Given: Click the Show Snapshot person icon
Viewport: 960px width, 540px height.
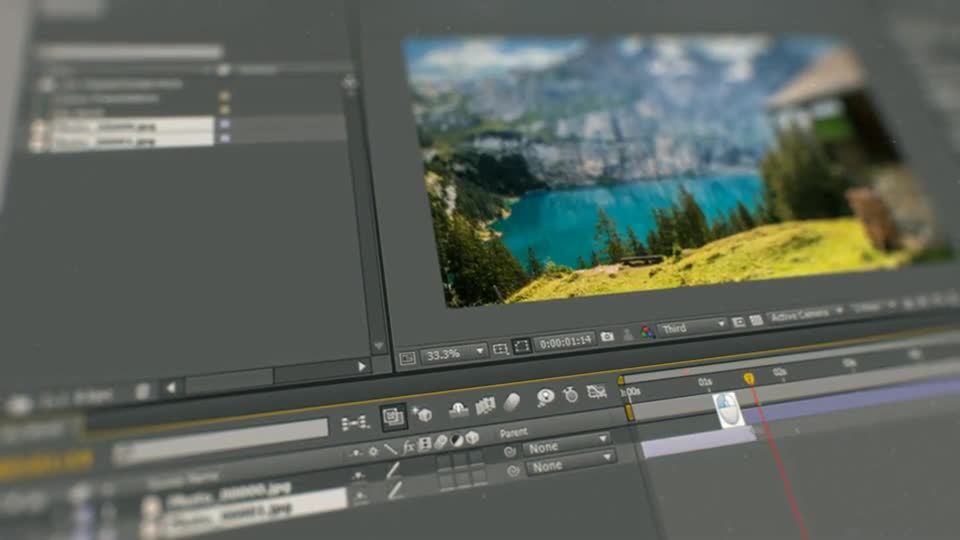Looking at the screenshot, I should tap(628, 334).
